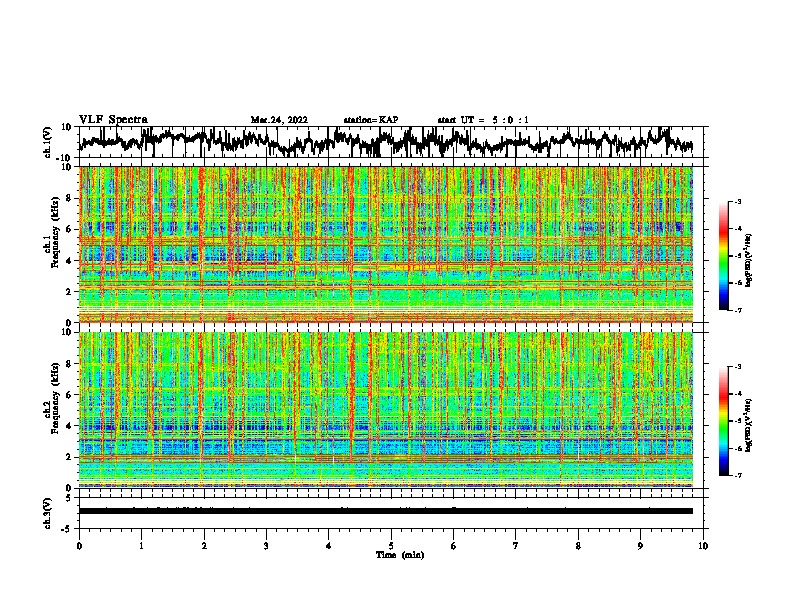The width and height of the screenshot is (792, 612).
Task: Click the "VLF Spectra" plot title
Action: pyautogui.click(x=113, y=120)
